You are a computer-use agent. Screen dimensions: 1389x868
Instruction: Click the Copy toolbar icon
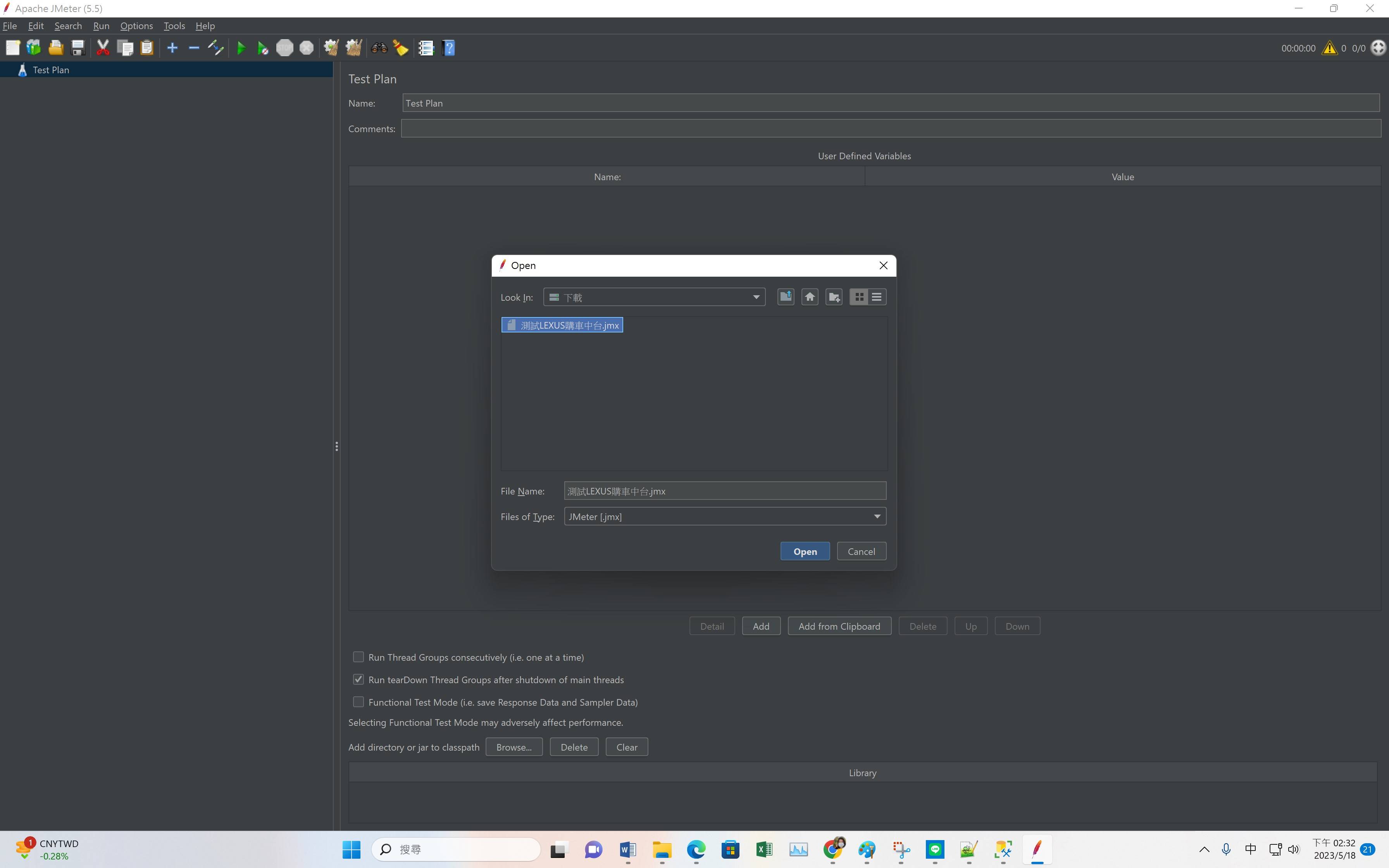pos(125,48)
